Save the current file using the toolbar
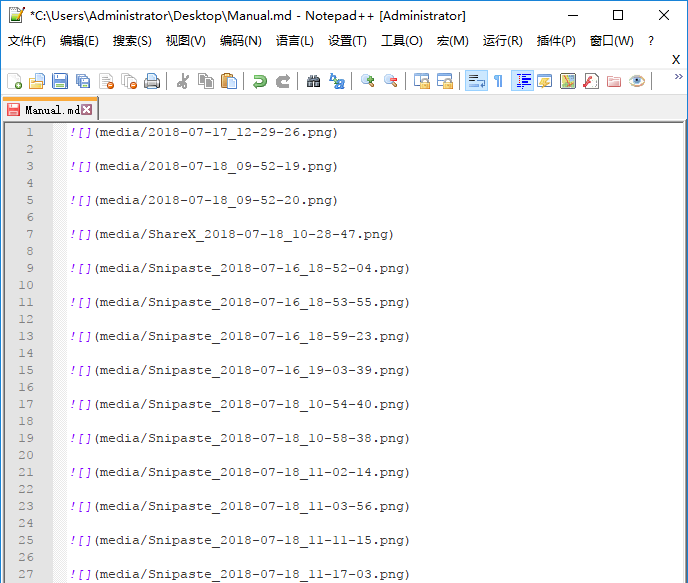688x583 pixels. tap(60, 81)
